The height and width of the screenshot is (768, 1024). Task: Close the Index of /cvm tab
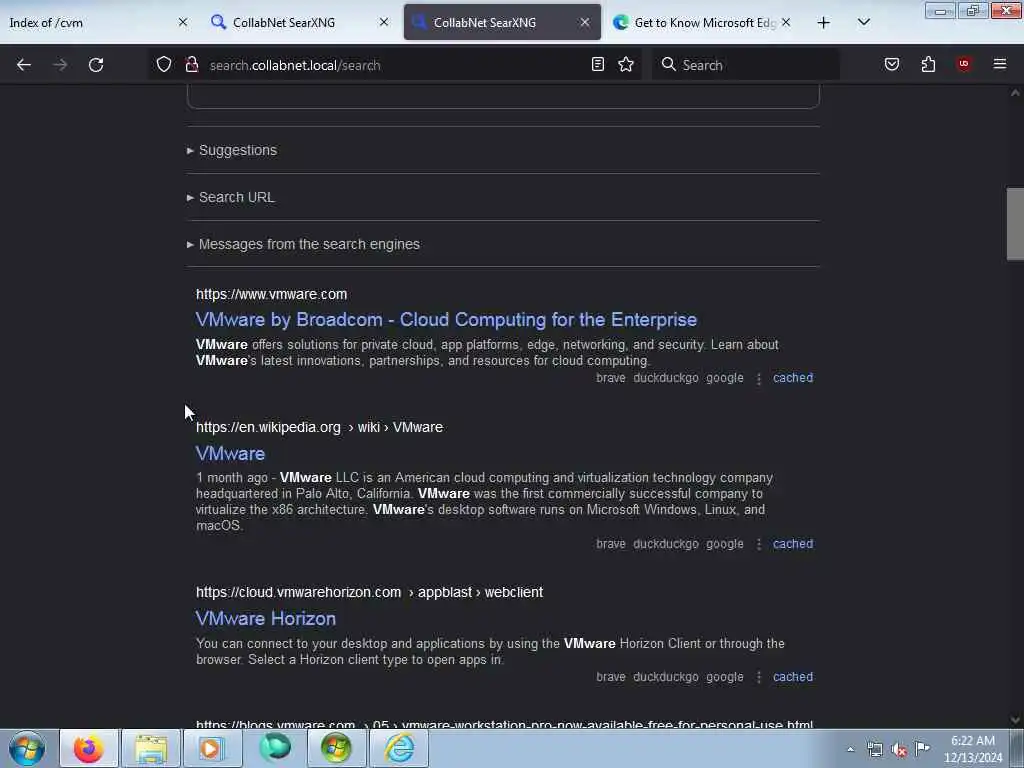point(183,22)
